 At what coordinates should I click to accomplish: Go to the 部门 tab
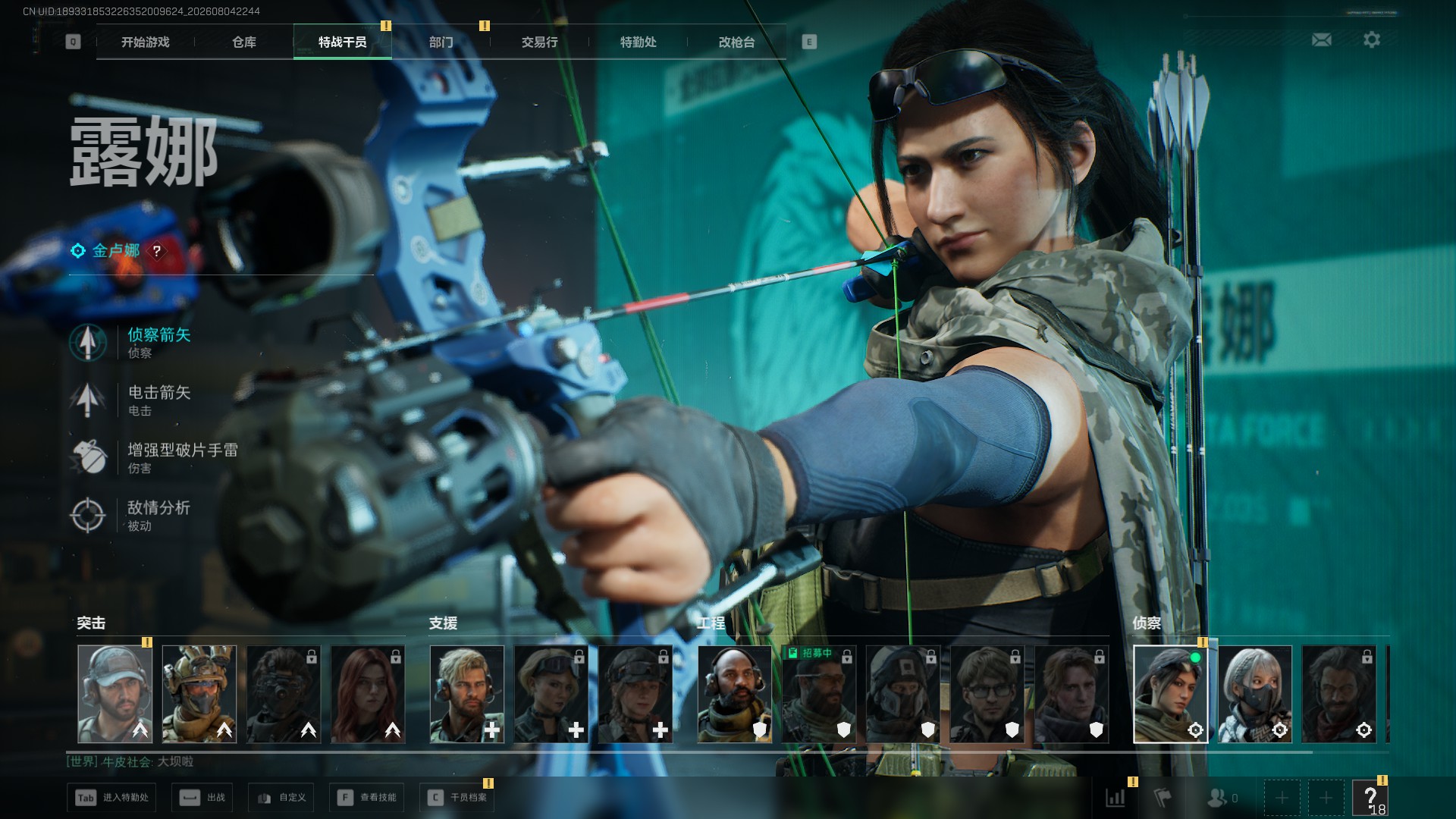click(441, 42)
